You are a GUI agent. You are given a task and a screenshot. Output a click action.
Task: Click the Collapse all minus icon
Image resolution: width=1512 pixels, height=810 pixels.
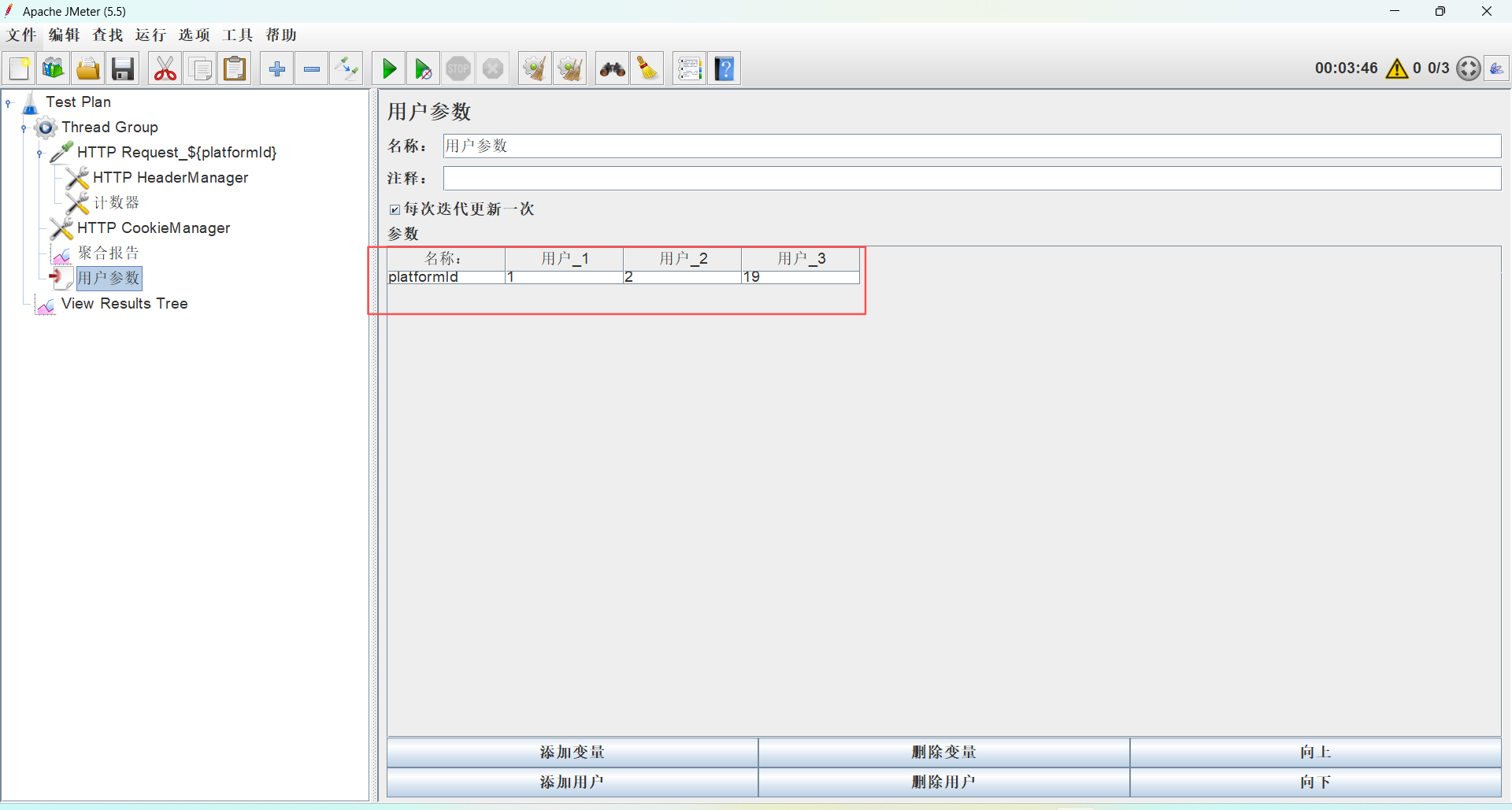(x=312, y=68)
